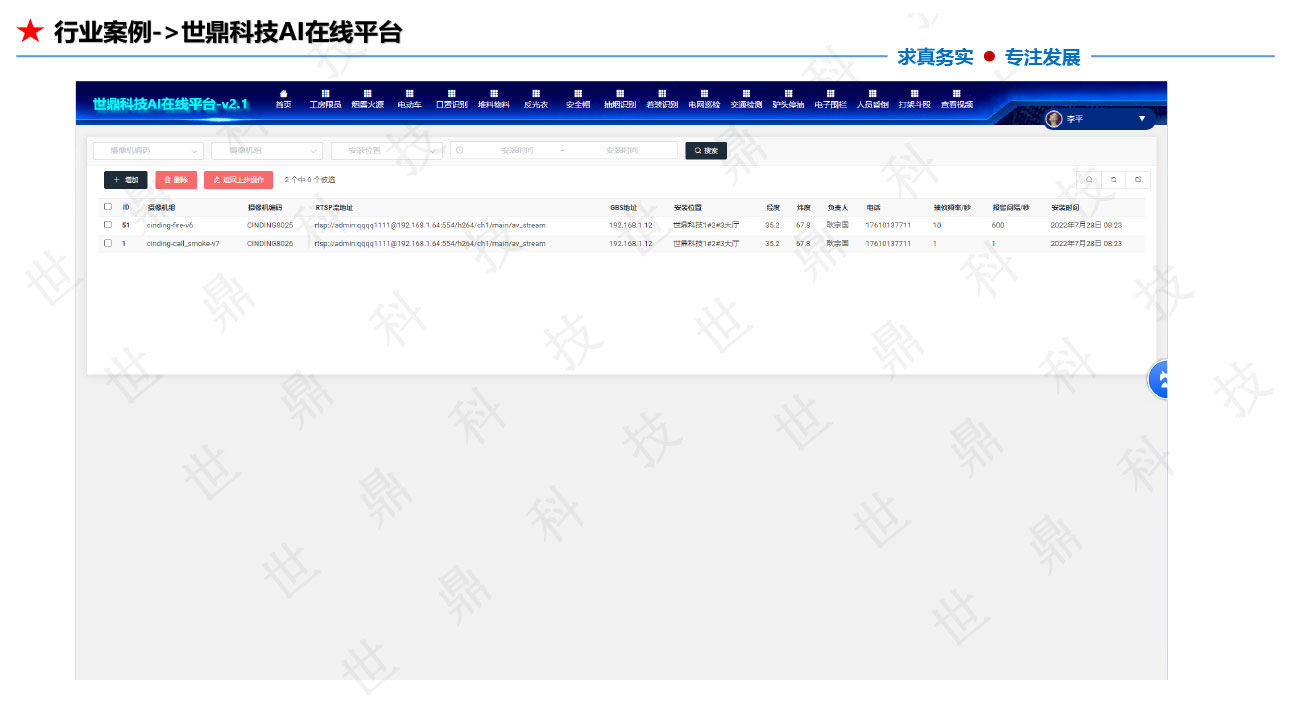Go to the 首页 home tab
Screen dimensions: 1300x710
coord(283,101)
